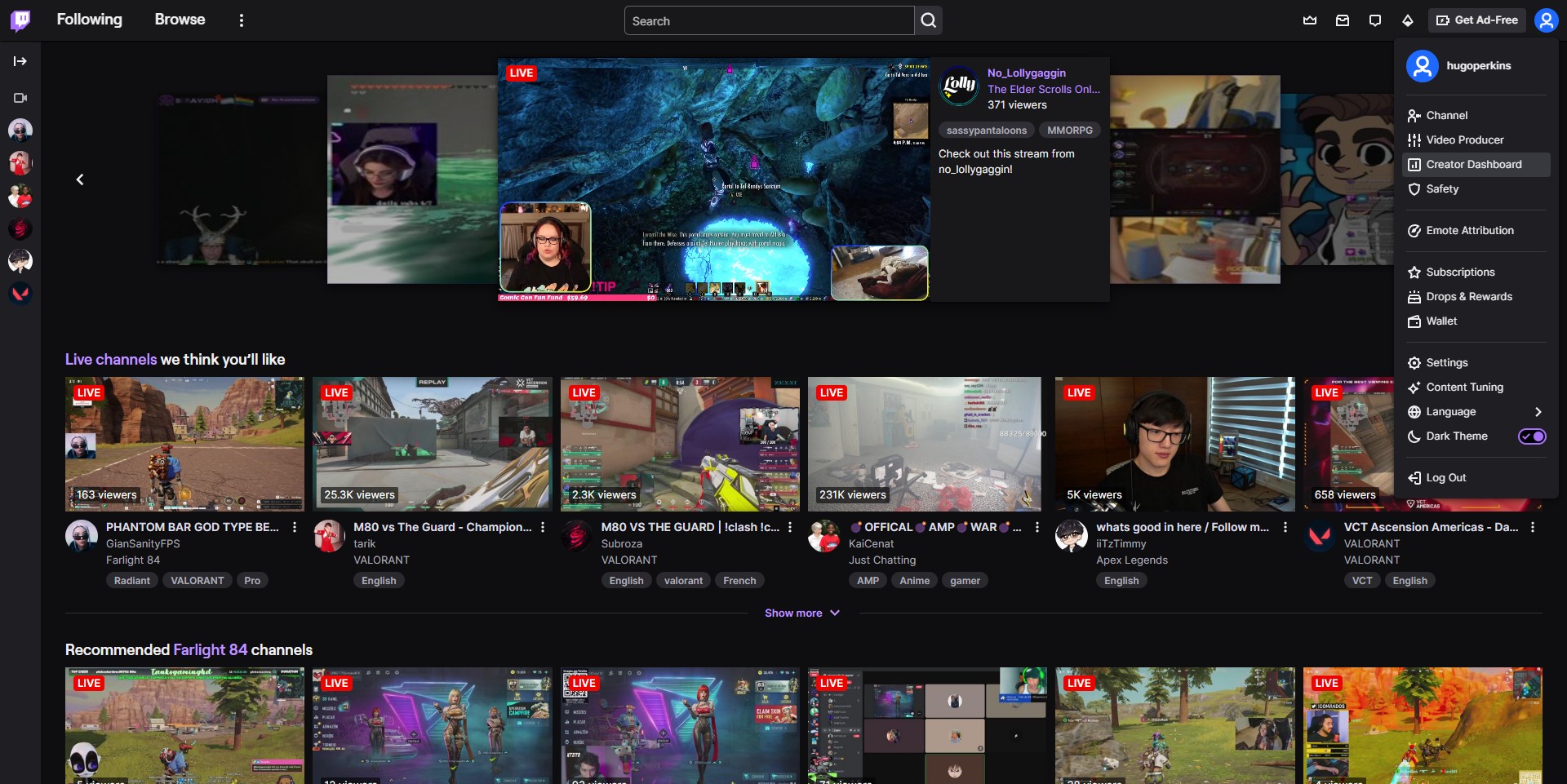Open options for KaiCenat's stream card
1567x784 pixels.
1037,528
